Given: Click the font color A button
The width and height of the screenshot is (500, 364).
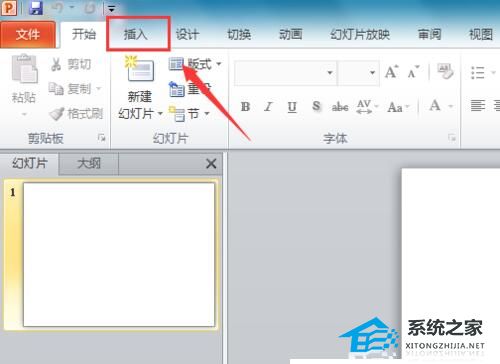Looking at the screenshot, I should (435, 106).
